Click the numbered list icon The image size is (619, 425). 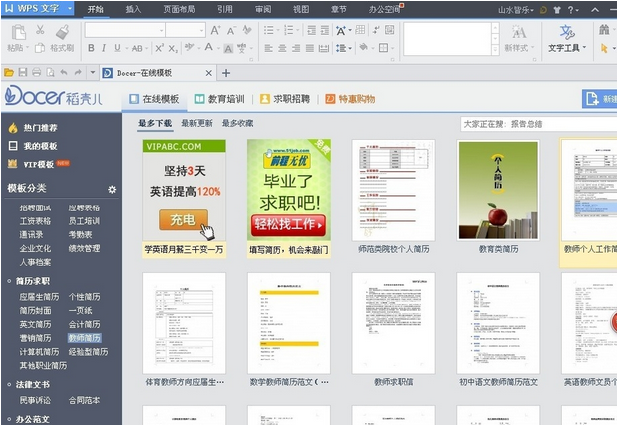[289, 30]
